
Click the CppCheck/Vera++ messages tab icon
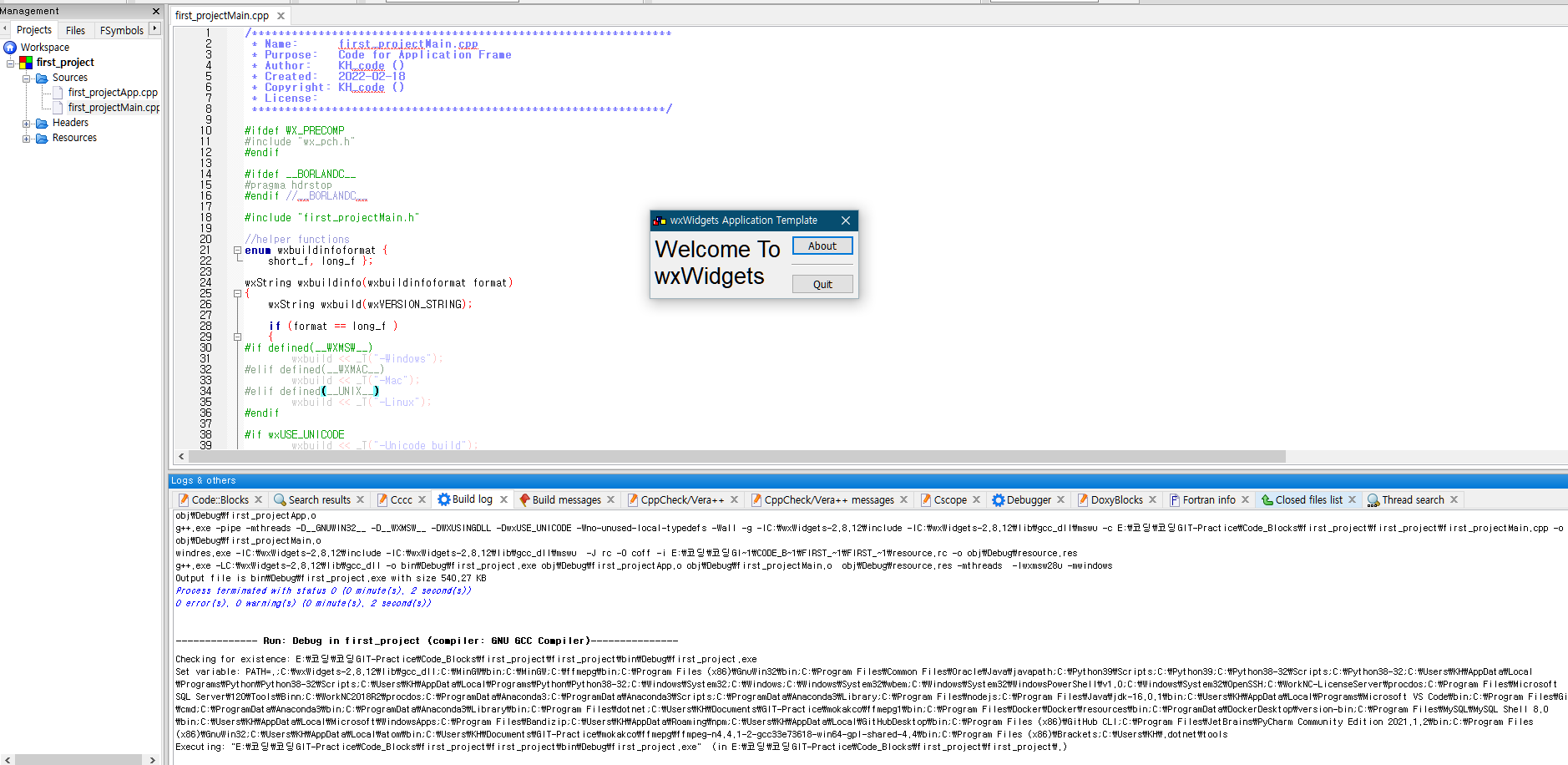pos(756,500)
